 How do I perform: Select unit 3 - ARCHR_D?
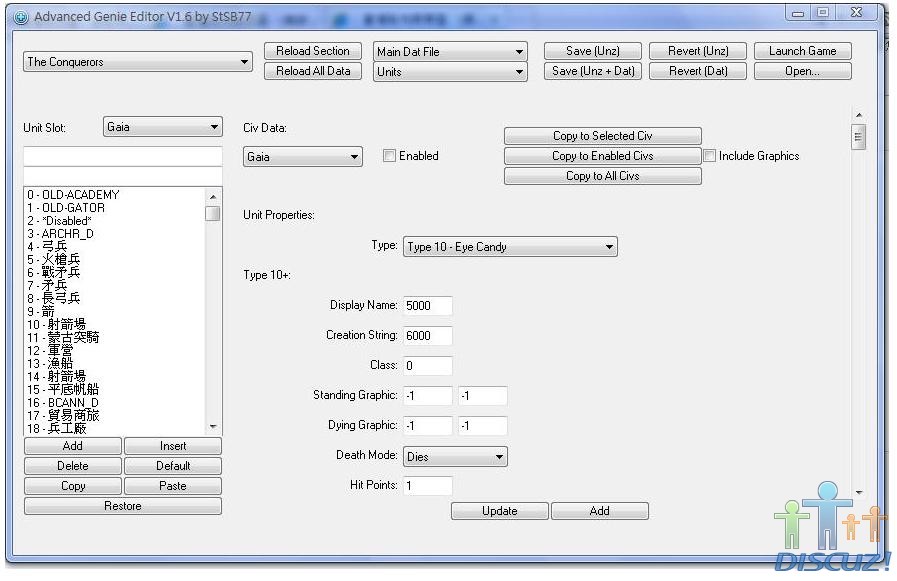(x=114, y=234)
